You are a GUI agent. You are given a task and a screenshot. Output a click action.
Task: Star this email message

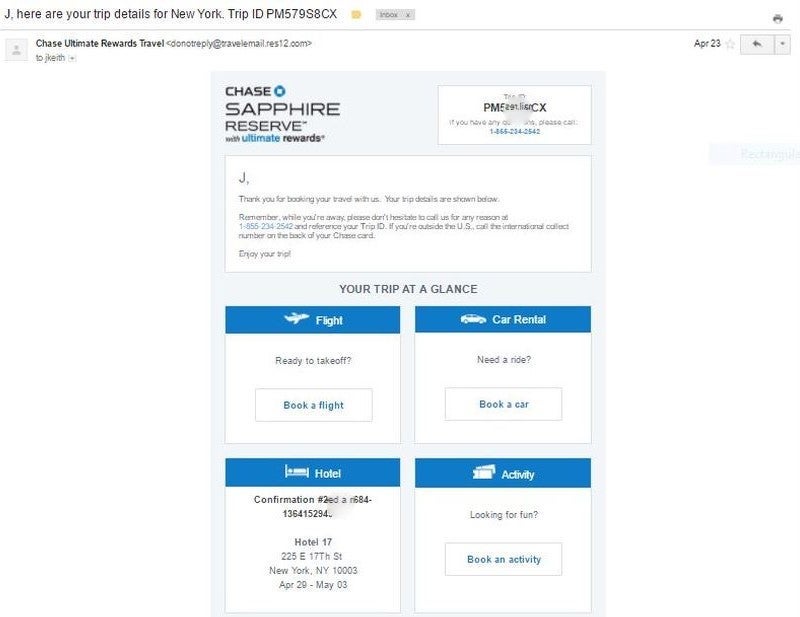tap(730, 44)
